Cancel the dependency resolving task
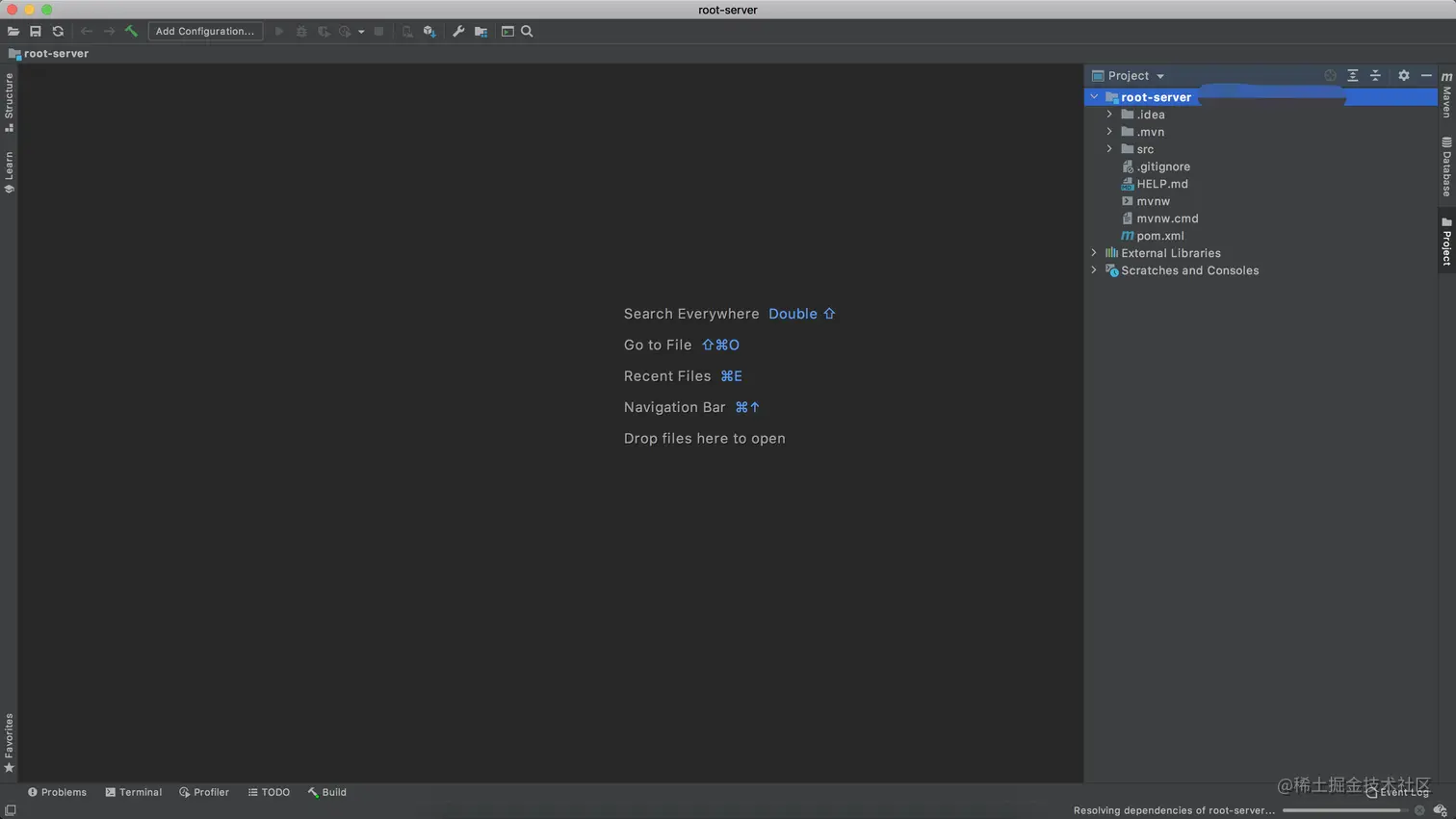The image size is (1456, 819). 1419,810
